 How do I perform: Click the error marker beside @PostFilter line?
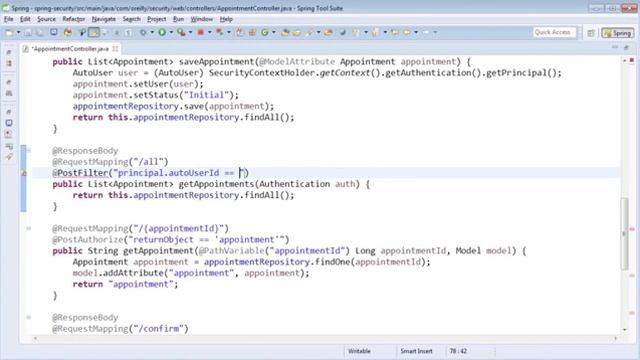(x=23, y=173)
